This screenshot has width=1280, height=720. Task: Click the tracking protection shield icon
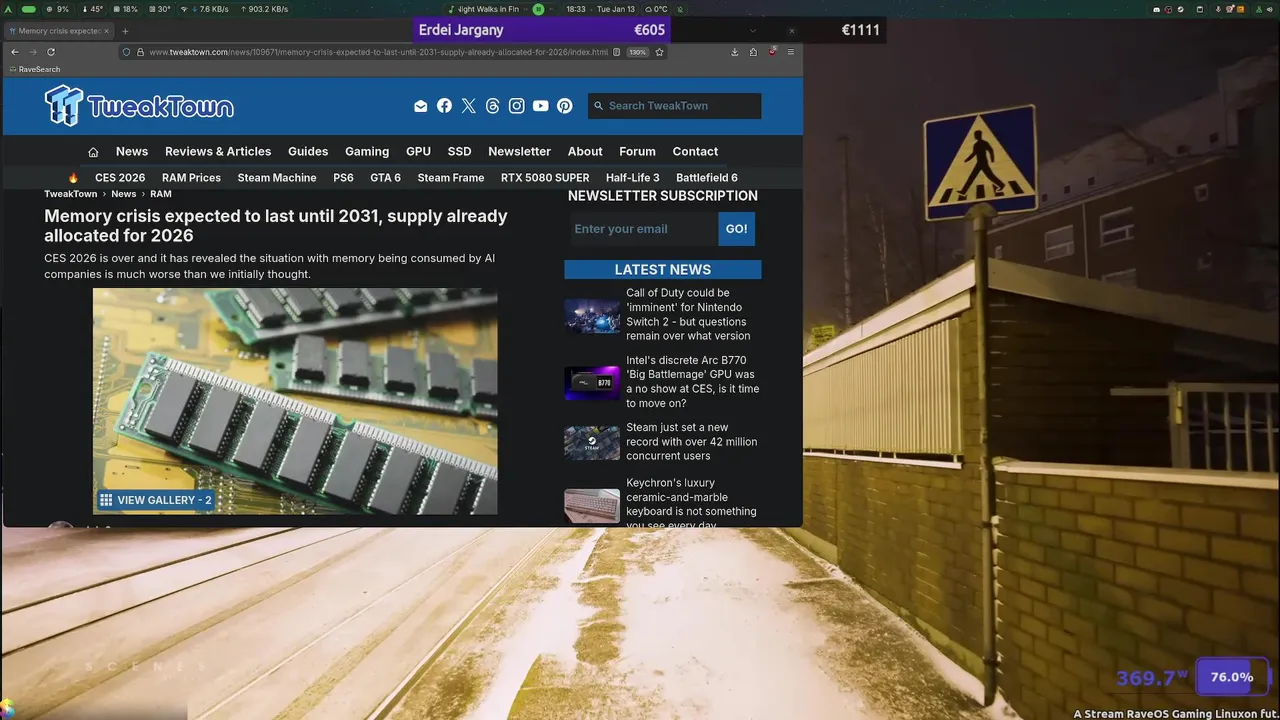point(127,52)
